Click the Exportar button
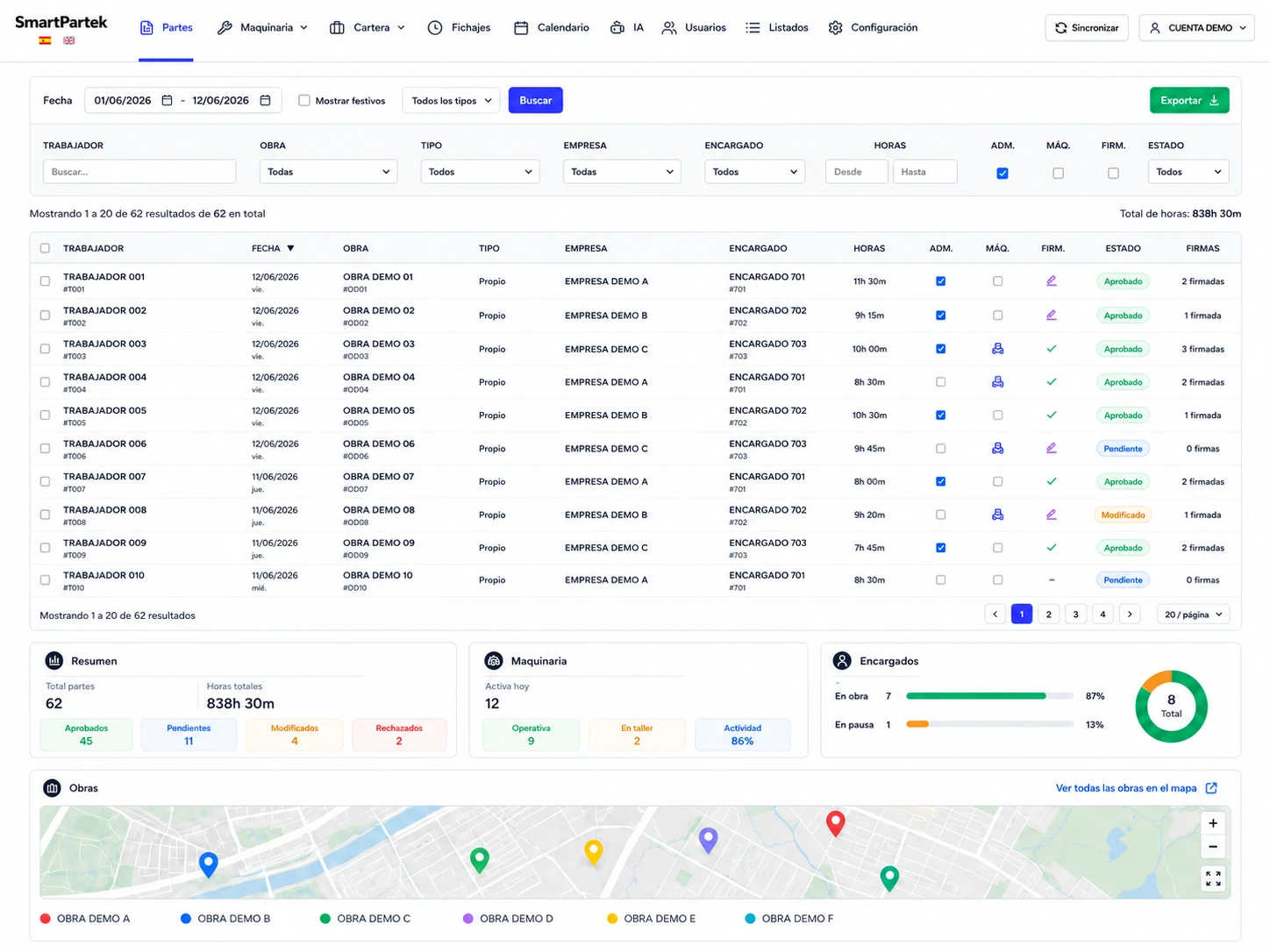 pyautogui.click(x=1189, y=101)
